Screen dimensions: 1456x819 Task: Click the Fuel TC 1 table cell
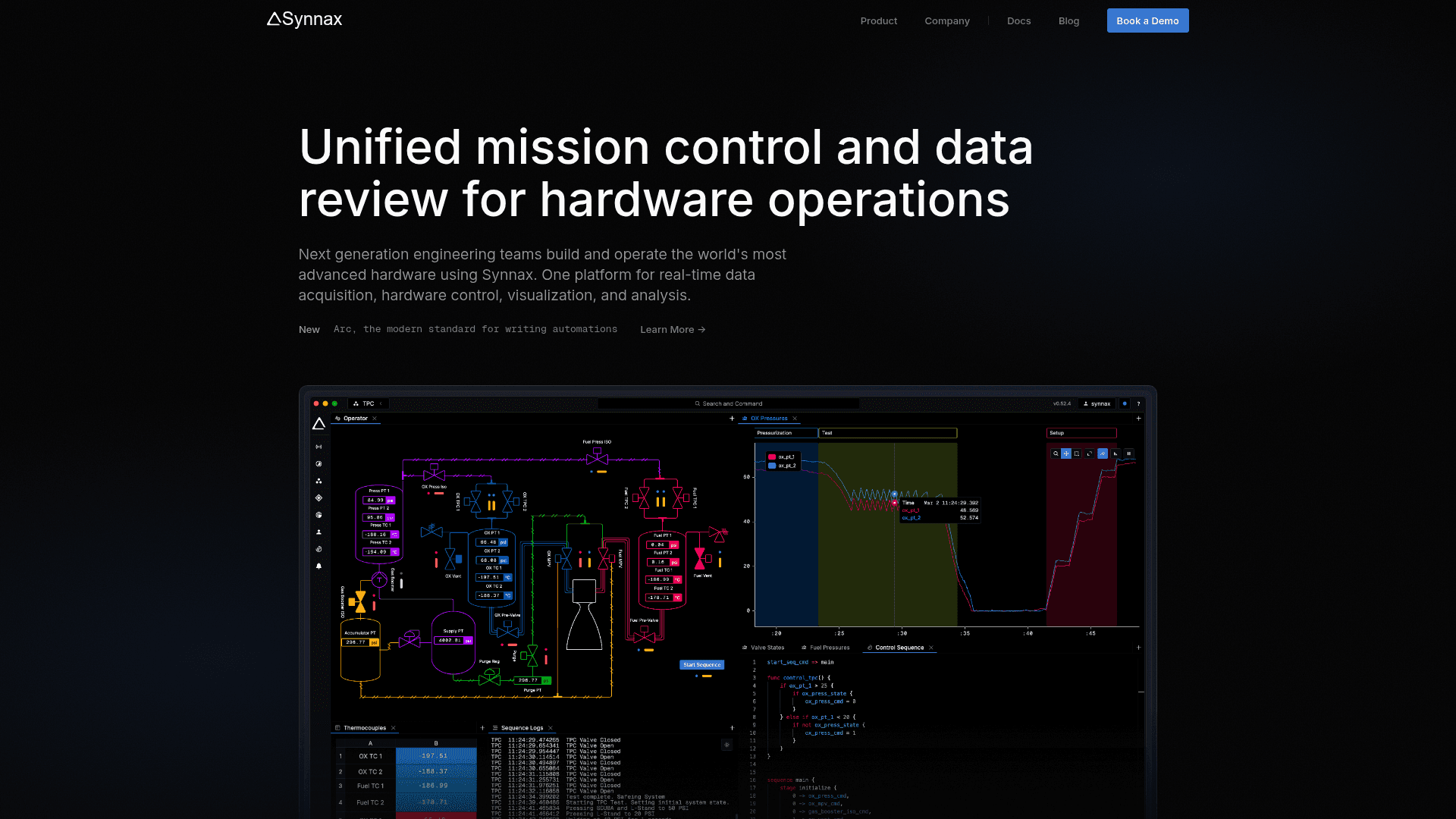coord(371,786)
